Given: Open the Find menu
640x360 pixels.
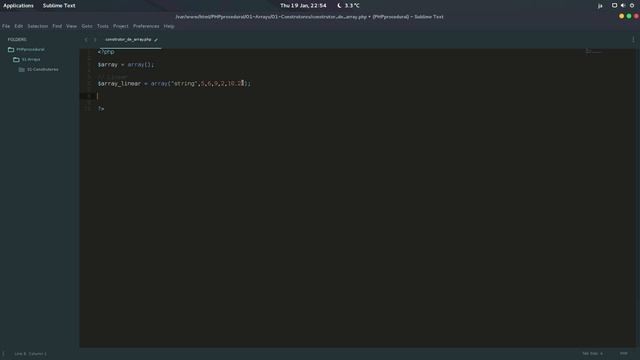Looking at the screenshot, I should tap(57, 26).
